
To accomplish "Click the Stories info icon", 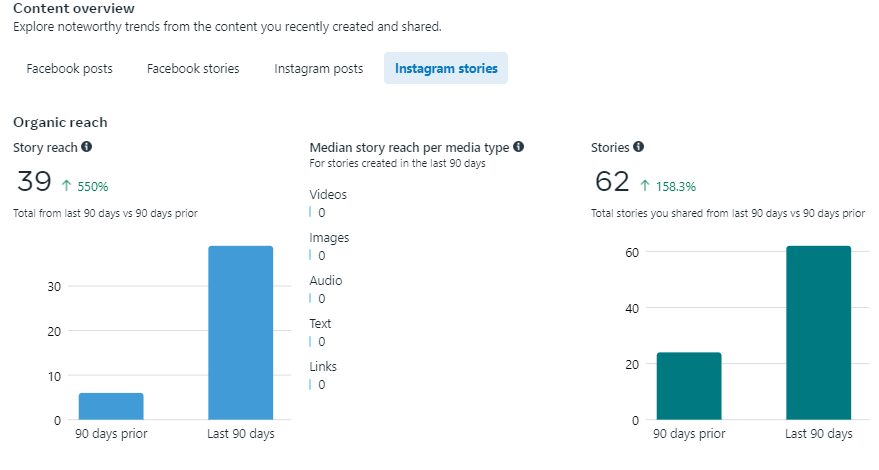I will [638, 147].
